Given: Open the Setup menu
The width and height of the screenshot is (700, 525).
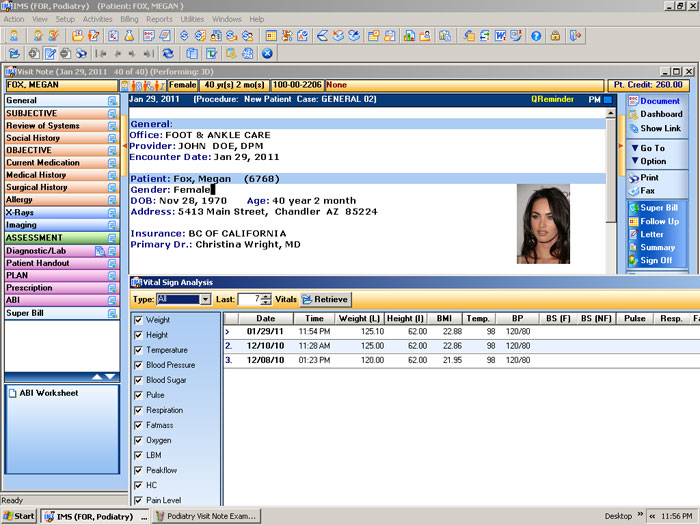Looking at the screenshot, I should (x=65, y=19).
